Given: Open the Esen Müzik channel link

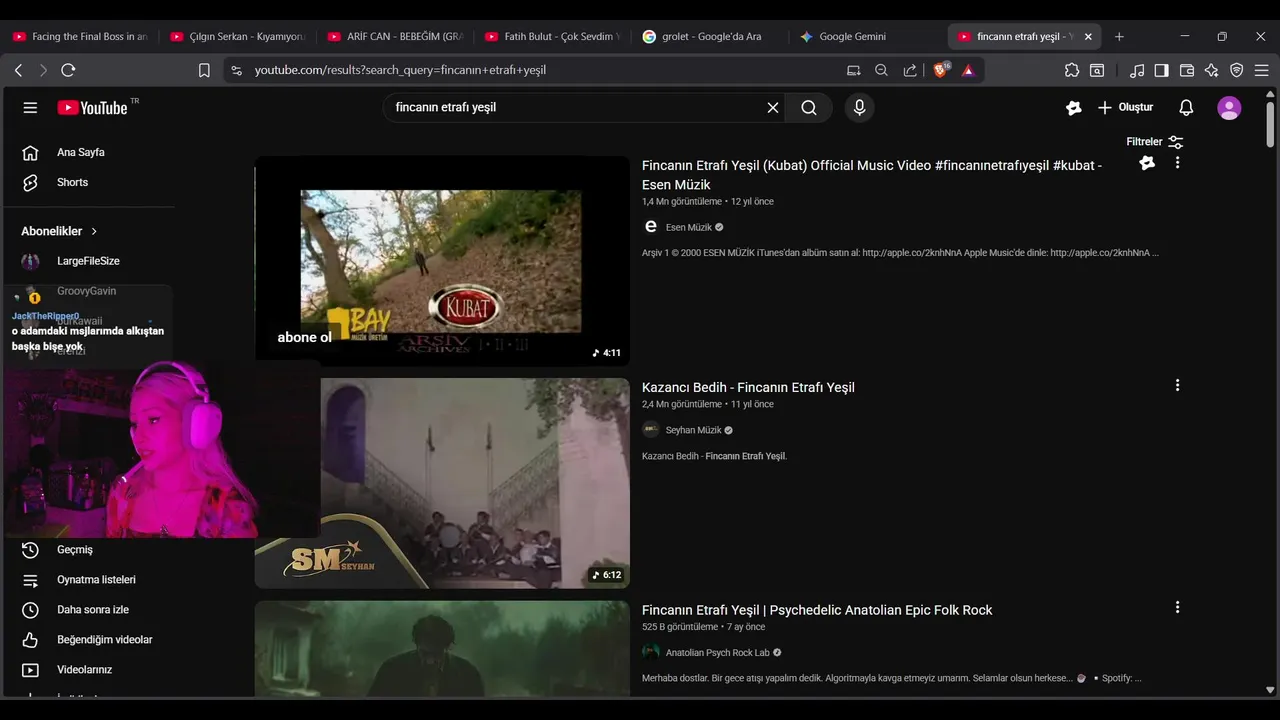Looking at the screenshot, I should click(x=689, y=227).
